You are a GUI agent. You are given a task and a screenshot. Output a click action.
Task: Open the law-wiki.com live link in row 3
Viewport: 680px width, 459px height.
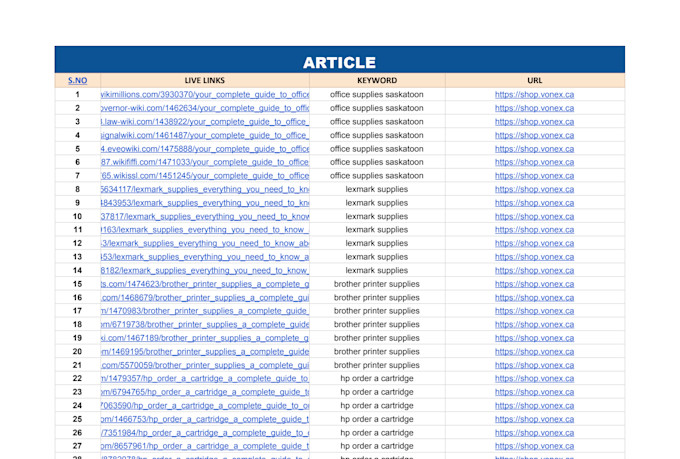coord(205,122)
